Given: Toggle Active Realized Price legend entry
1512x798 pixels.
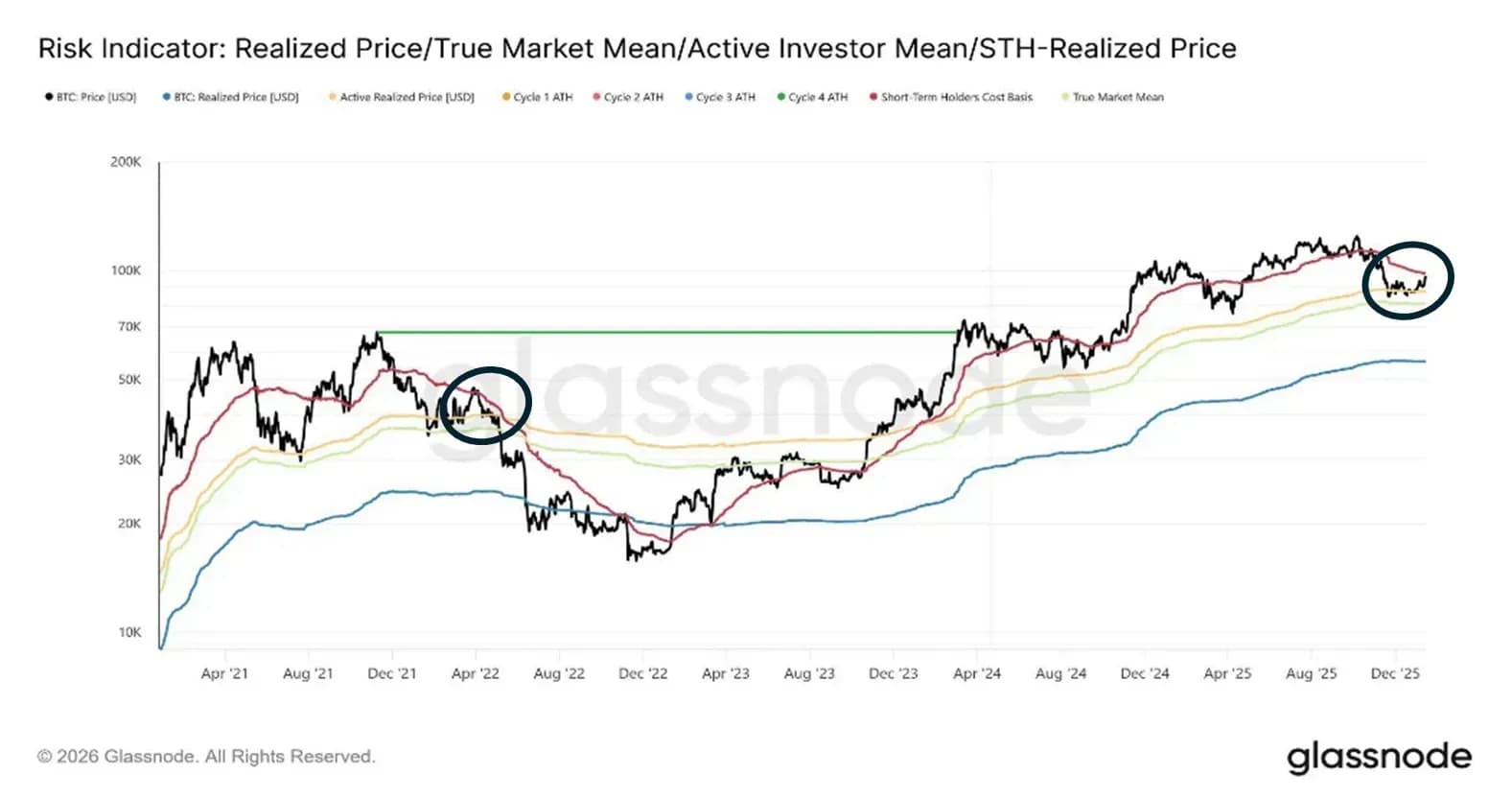Looking at the screenshot, I should coord(401,97).
